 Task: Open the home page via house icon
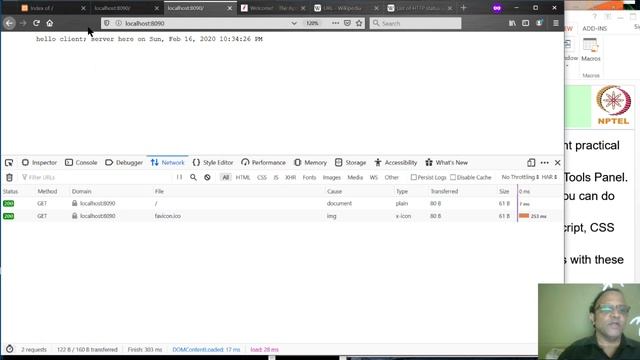click(x=50, y=23)
